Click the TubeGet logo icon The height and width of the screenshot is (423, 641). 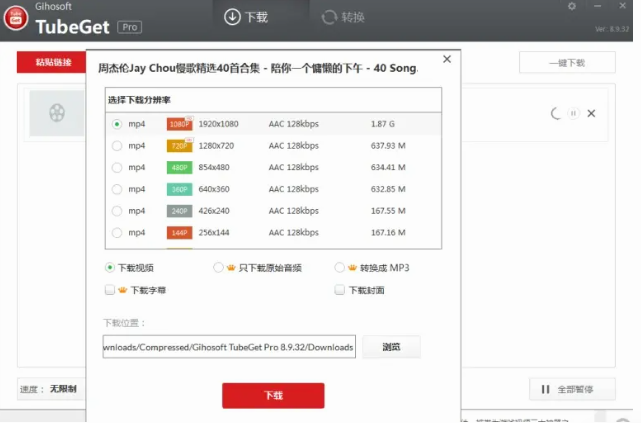(x=16, y=18)
